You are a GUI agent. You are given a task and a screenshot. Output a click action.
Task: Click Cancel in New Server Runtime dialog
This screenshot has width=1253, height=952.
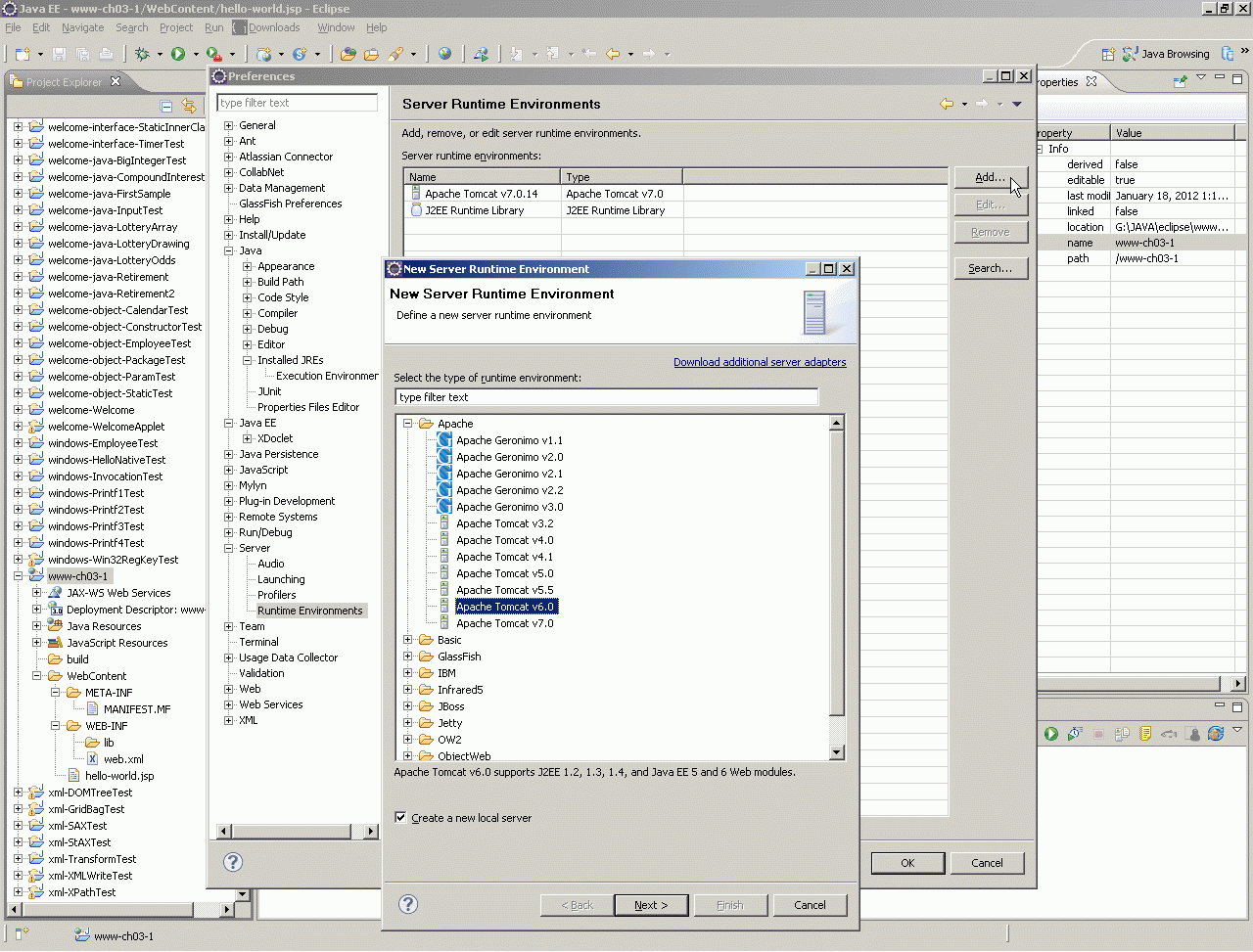point(810,905)
